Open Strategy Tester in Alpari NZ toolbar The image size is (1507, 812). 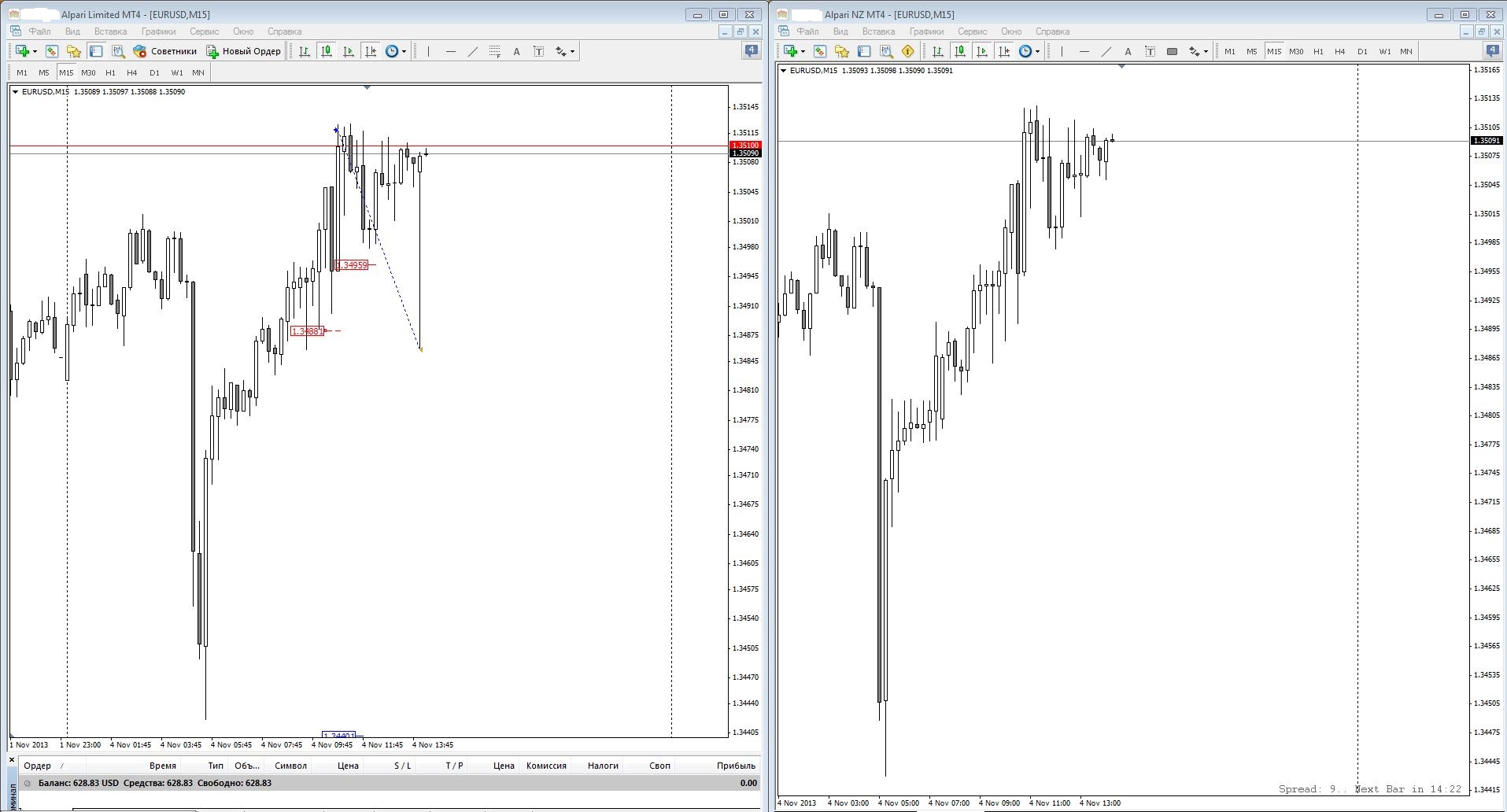pos(886,51)
